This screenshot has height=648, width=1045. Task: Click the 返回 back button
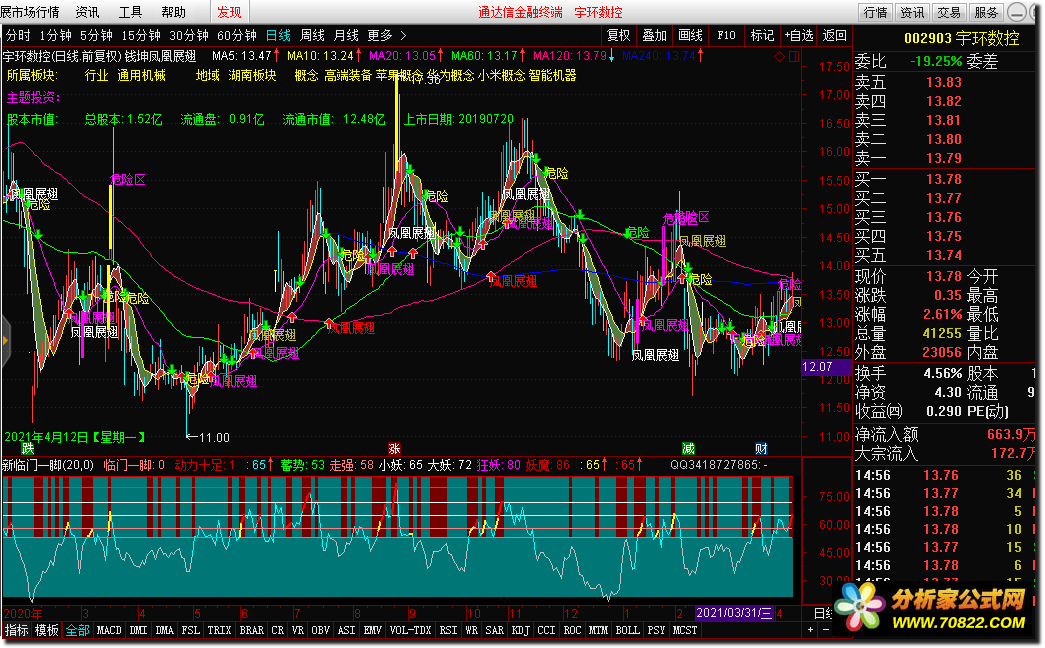click(x=834, y=35)
